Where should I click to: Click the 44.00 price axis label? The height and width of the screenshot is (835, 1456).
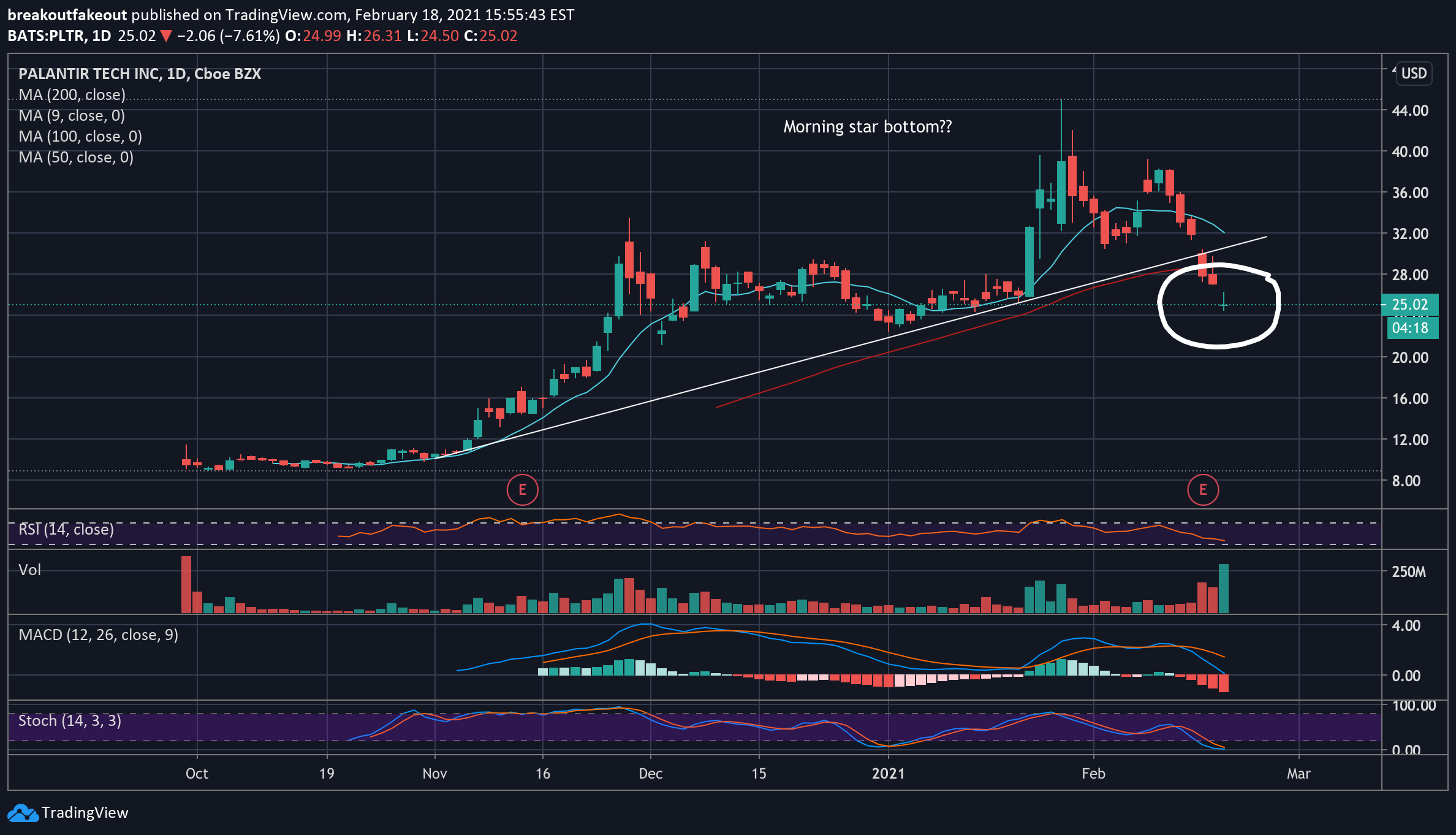tap(1410, 111)
